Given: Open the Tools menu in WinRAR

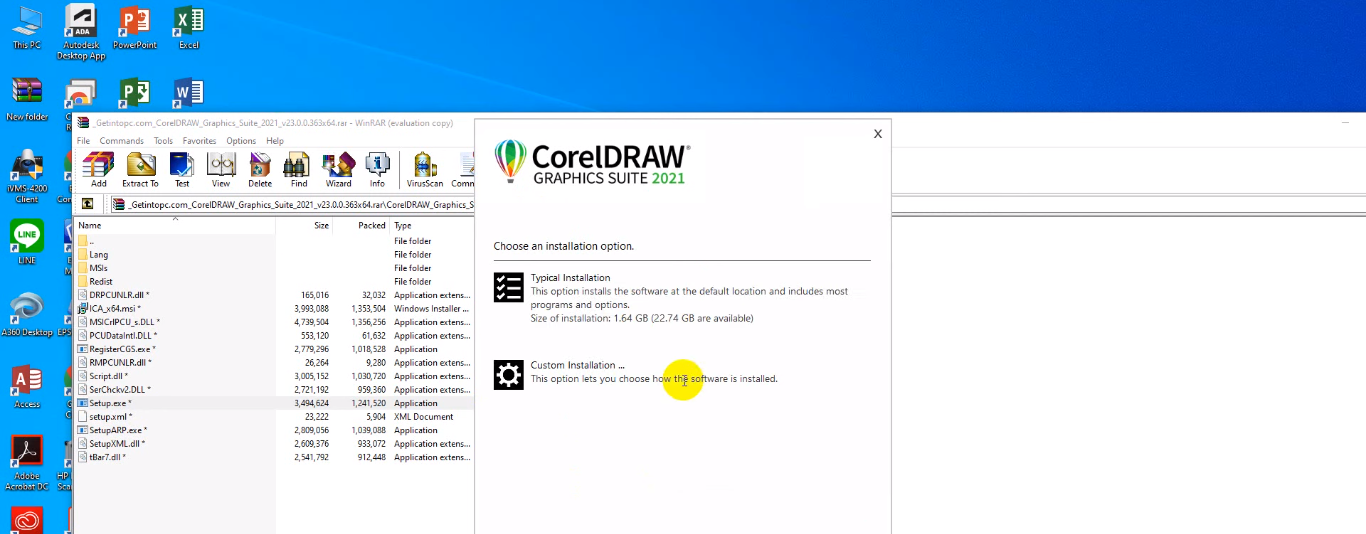Looking at the screenshot, I should pos(163,141).
